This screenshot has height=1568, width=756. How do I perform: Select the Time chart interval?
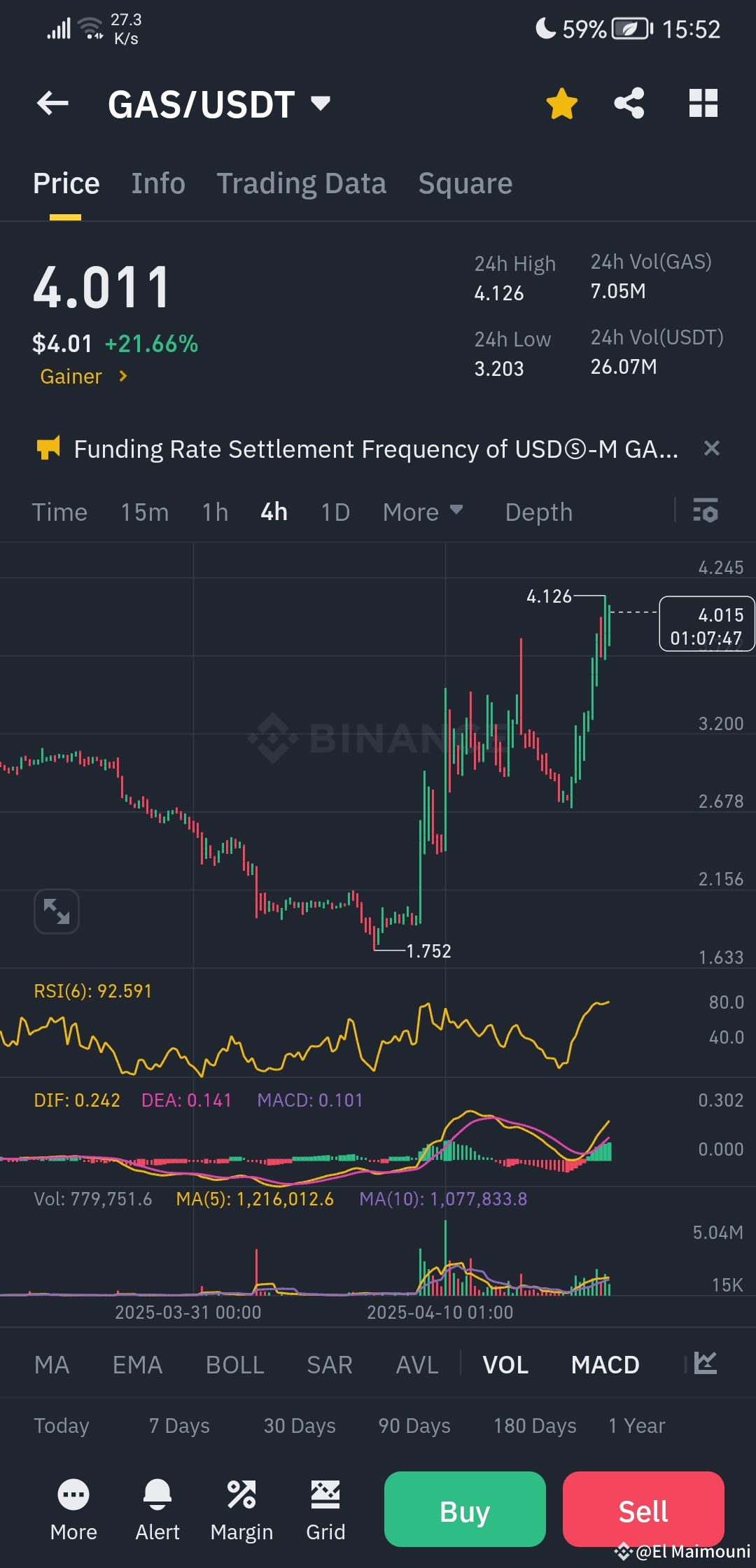pos(59,512)
